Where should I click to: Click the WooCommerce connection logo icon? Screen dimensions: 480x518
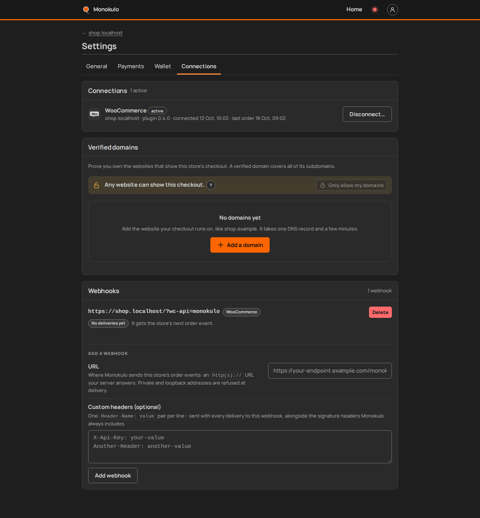[x=94, y=114]
